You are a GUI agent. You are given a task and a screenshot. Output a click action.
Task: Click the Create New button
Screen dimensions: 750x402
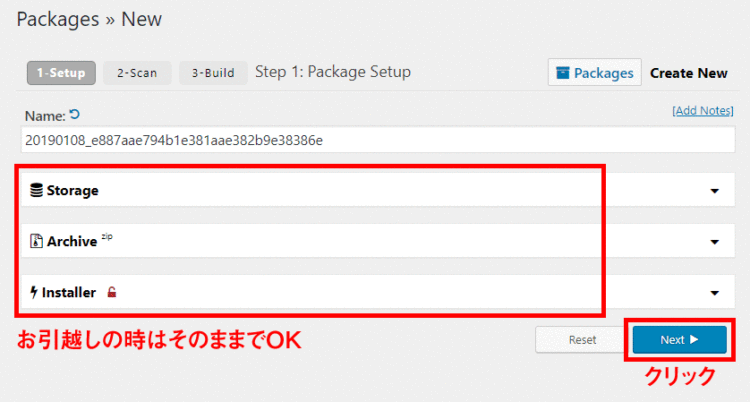click(x=689, y=73)
